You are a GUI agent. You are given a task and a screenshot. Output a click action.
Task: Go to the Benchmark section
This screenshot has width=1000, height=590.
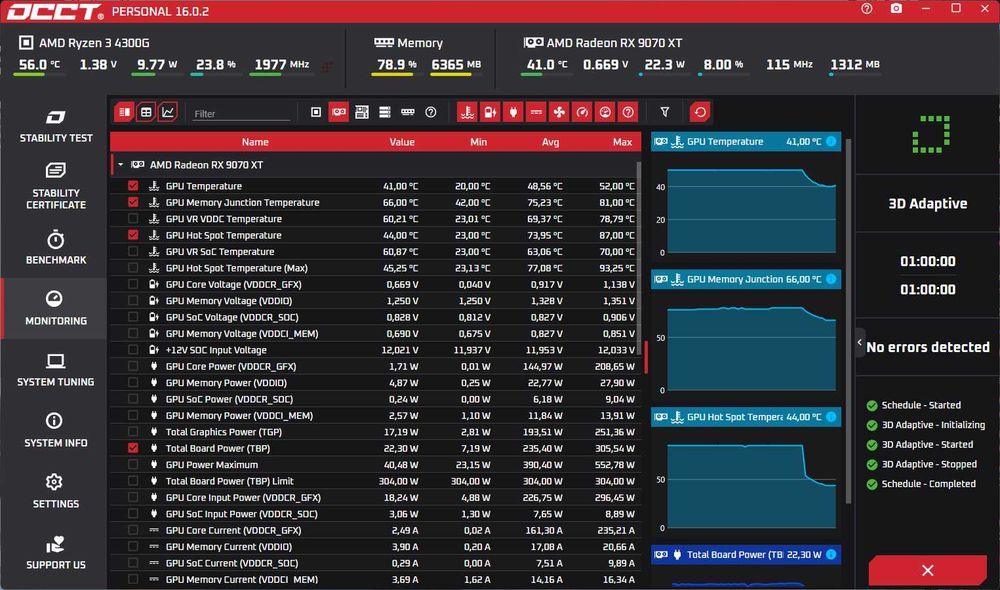click(x=55, y=247)
